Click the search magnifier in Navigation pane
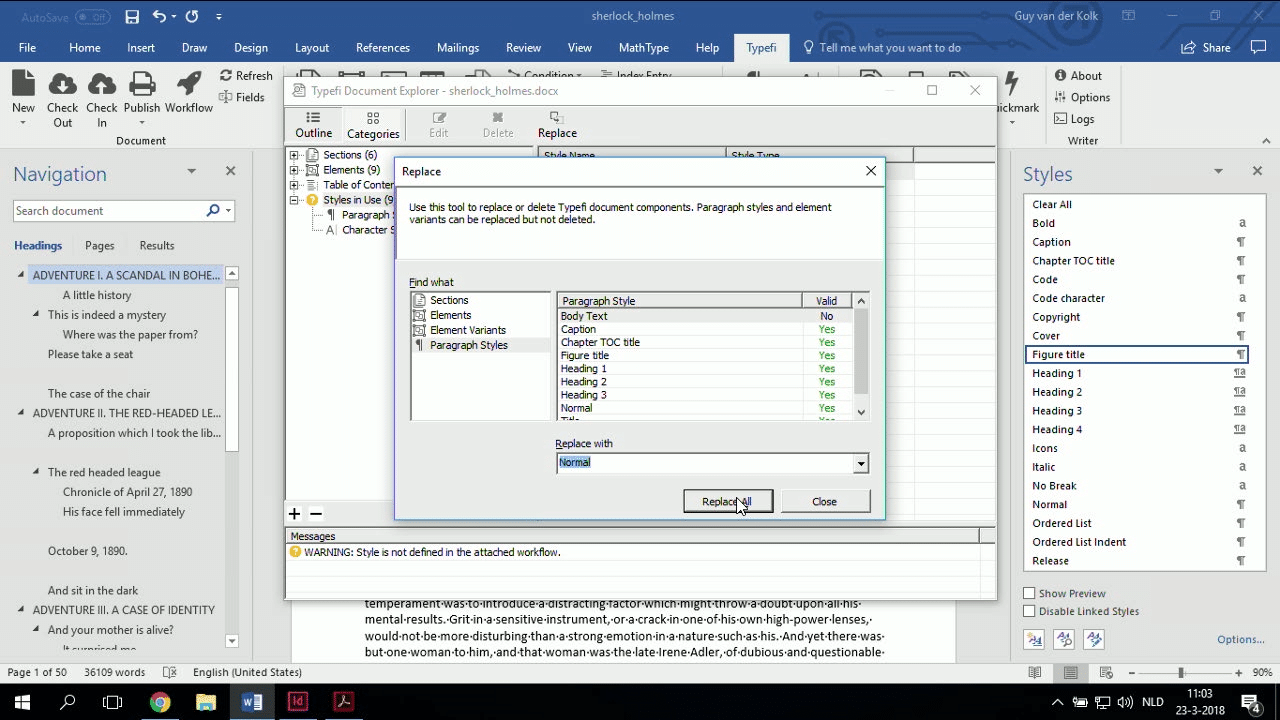The height and width of the screenshot is (720, 1280). [213, 211]
